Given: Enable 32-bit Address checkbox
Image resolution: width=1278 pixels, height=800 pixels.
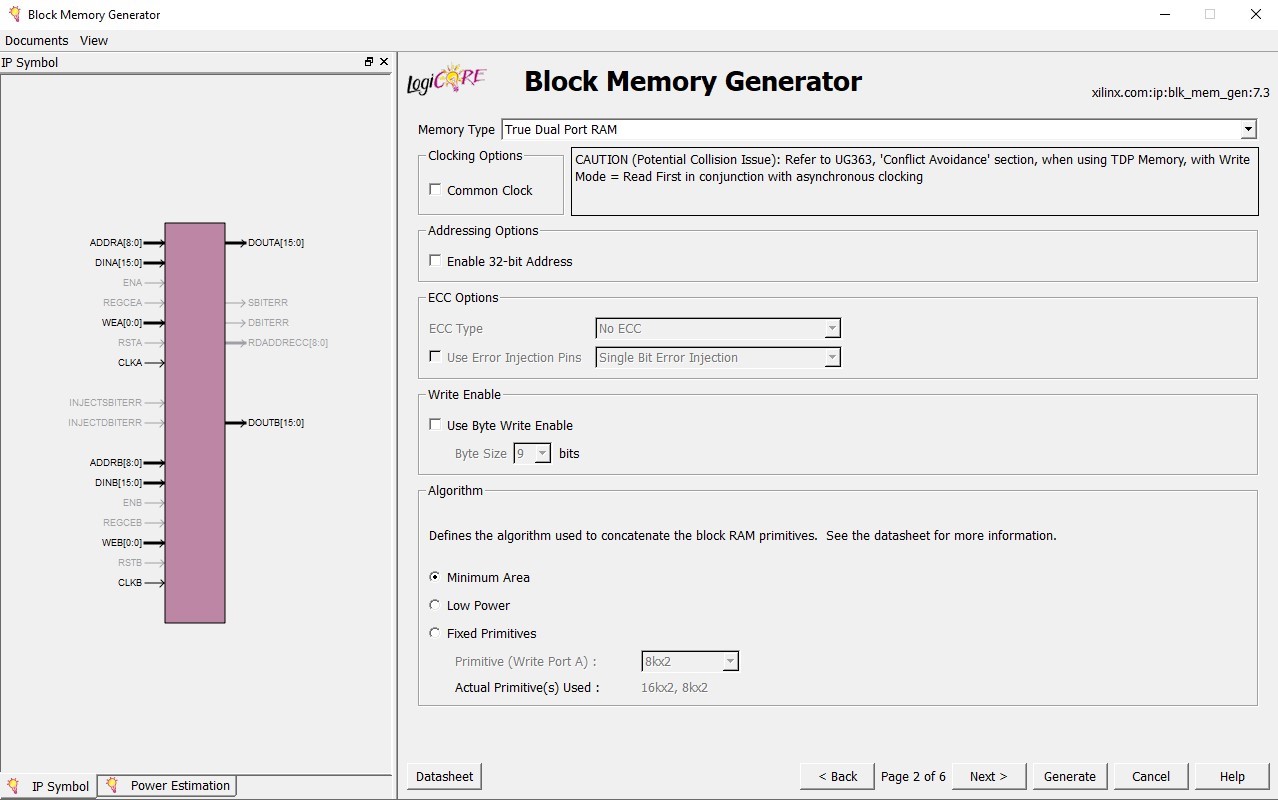Looking at the screenshot, I should [435, 260].
